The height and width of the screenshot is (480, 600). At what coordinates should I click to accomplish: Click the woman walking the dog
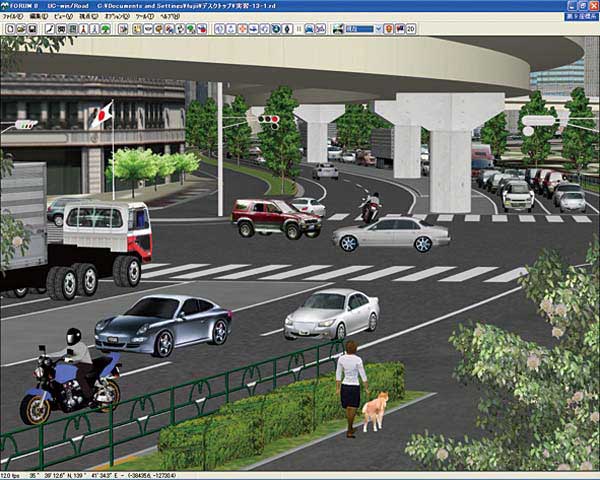(x=351, y=389)
